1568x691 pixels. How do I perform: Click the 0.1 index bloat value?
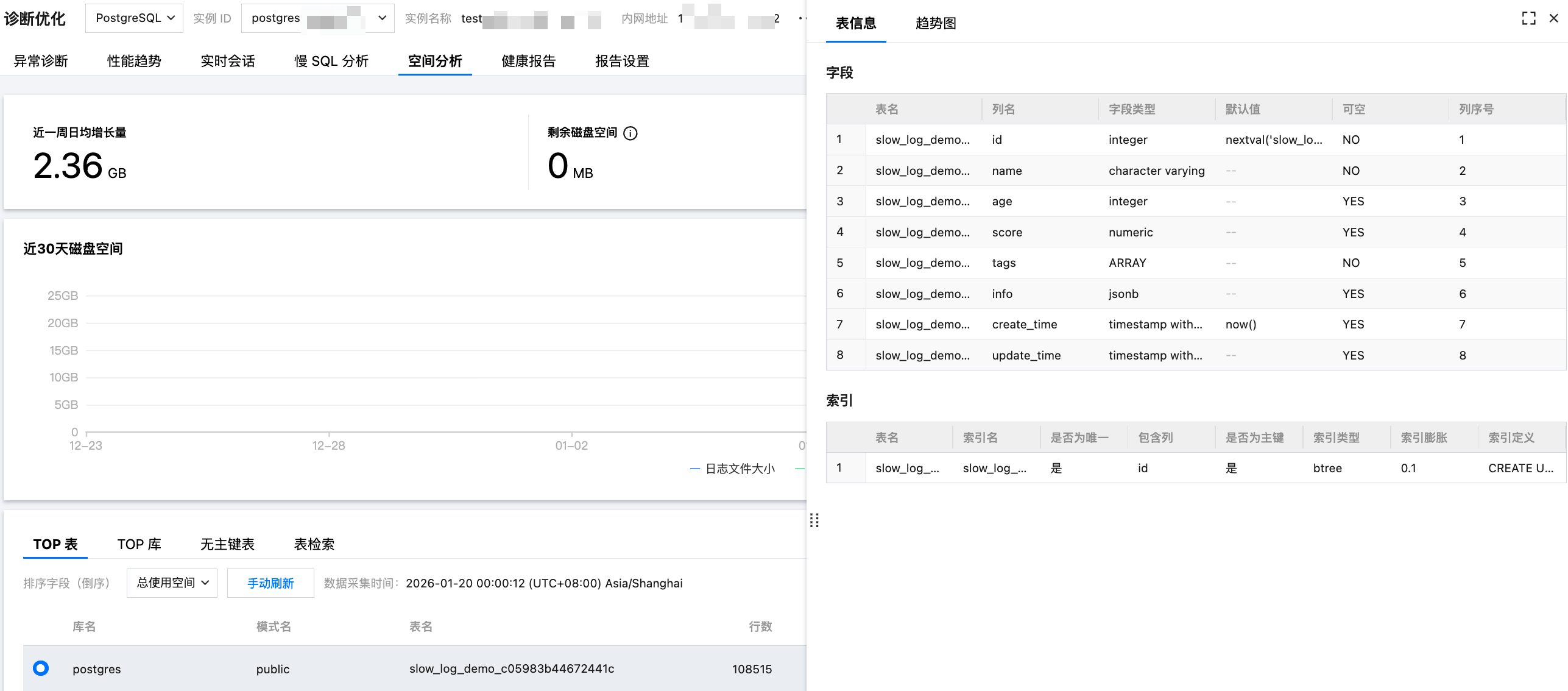pyautogui.click(x=1408, y=468)
